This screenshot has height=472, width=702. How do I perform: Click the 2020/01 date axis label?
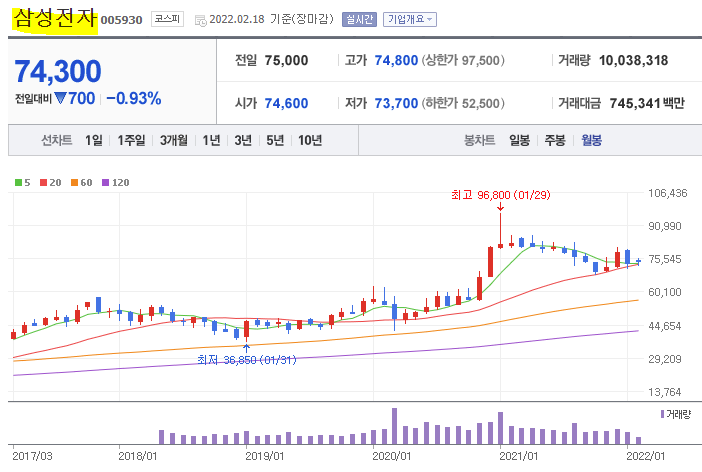point(391,456)
